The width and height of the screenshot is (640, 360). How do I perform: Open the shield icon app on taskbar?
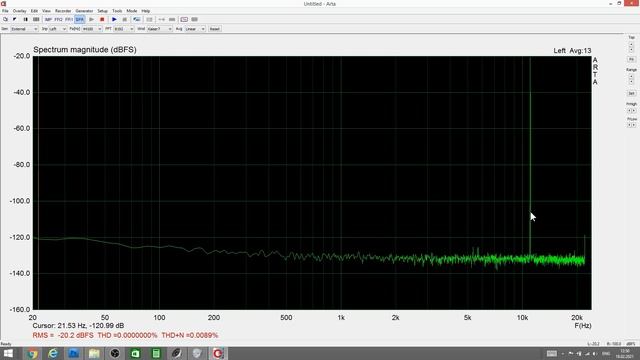197,353
